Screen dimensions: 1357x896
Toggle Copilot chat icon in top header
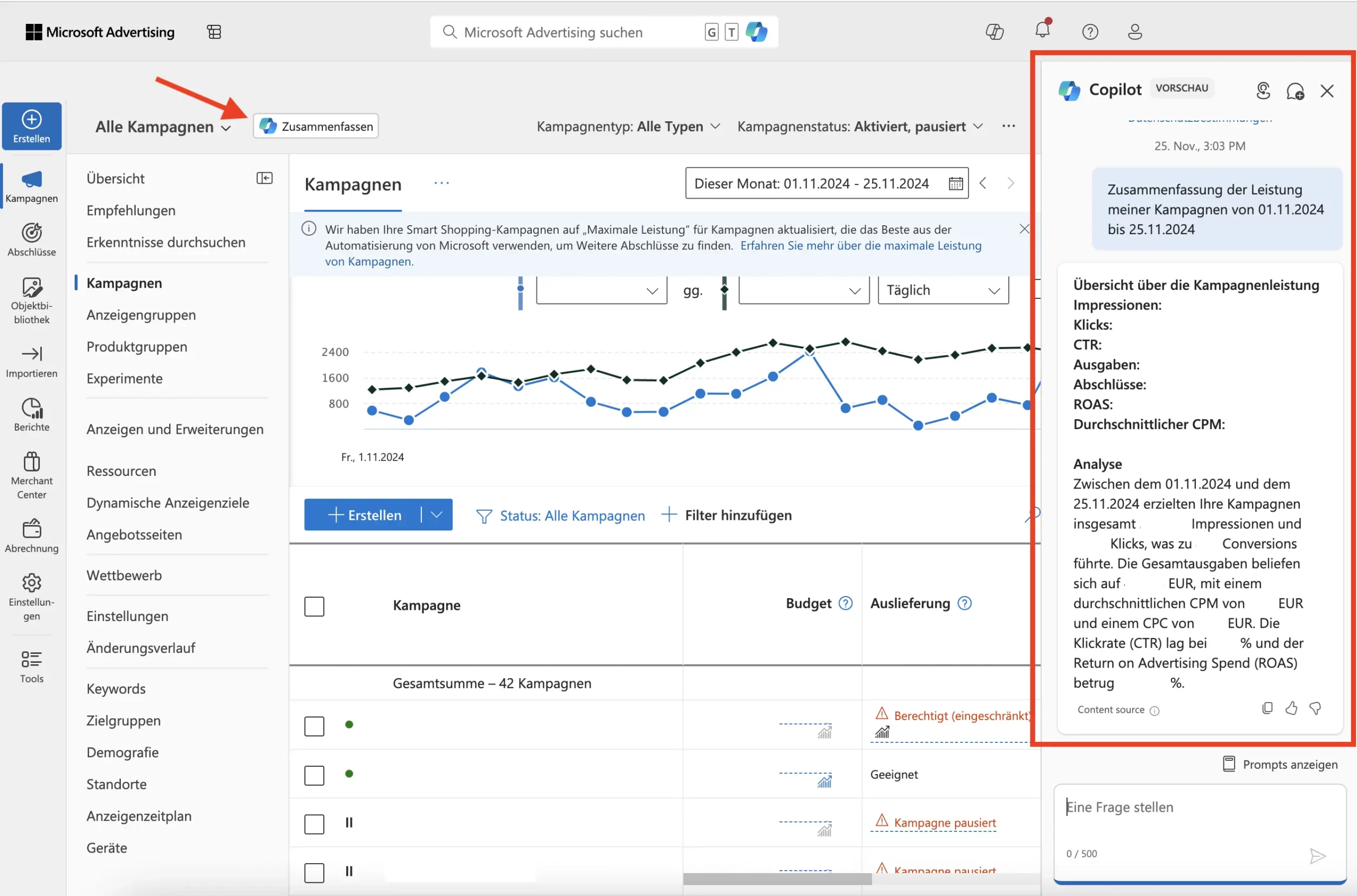click(x=994, y=32)
